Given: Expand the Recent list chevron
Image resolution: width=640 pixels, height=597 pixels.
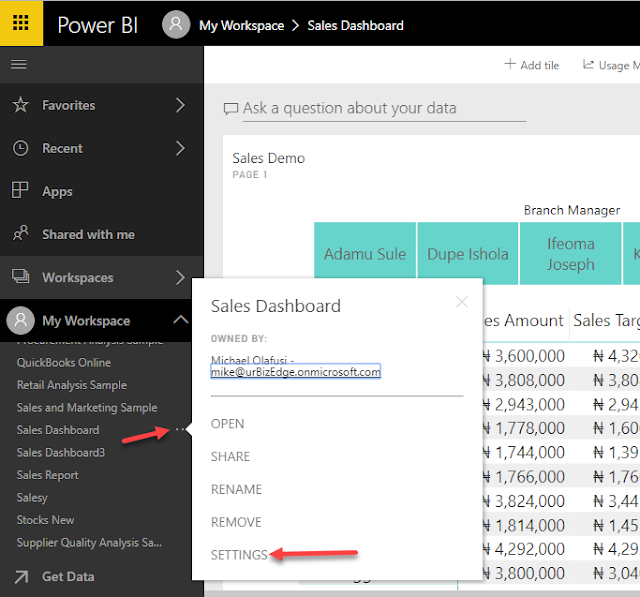Looking at the screenshot, I should (x=180, y=148).
